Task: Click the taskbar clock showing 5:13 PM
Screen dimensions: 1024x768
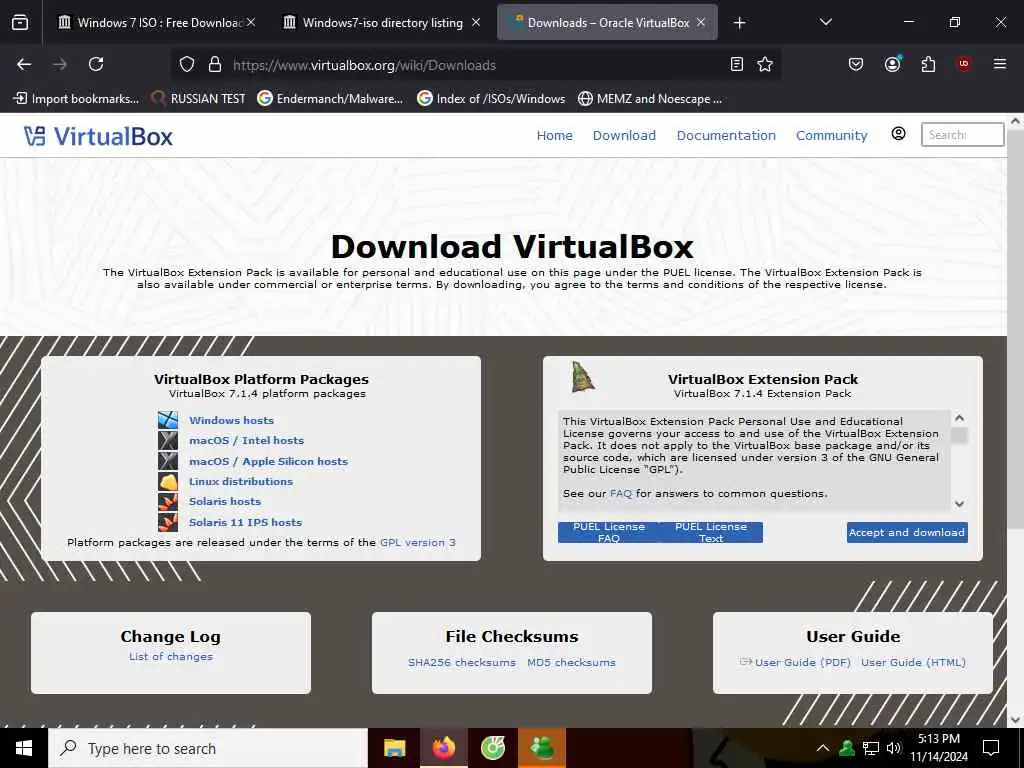Action: tap(939, 748)
